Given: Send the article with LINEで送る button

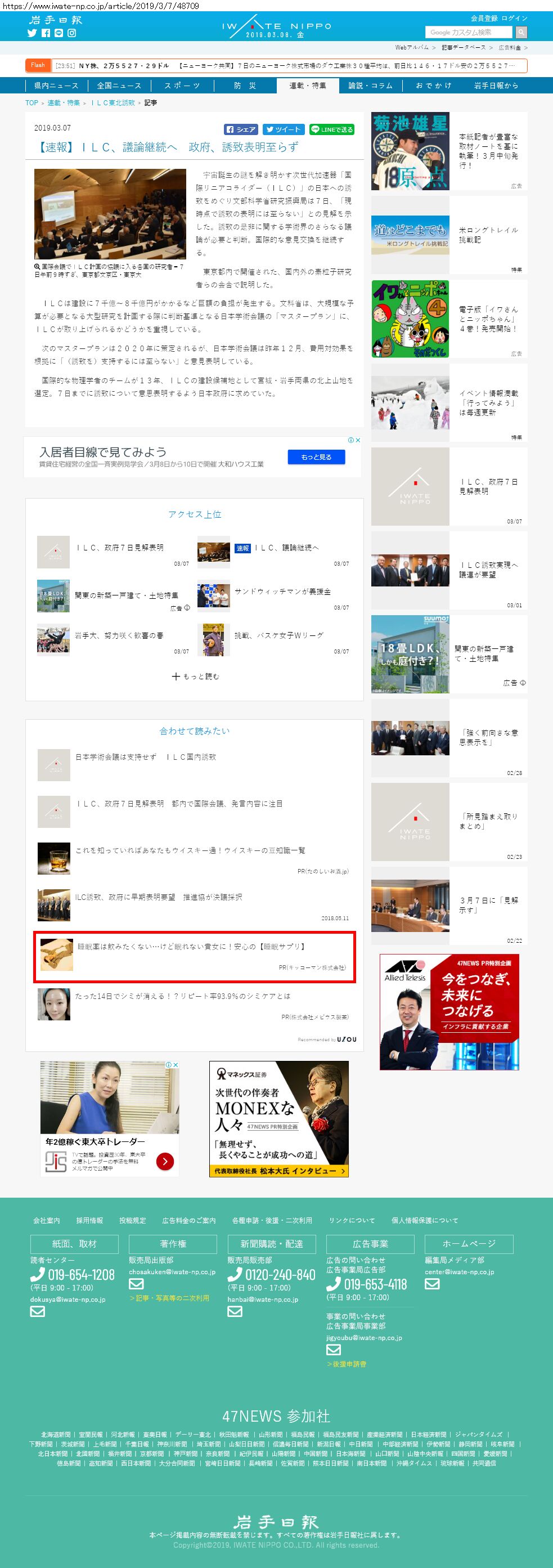Looking at the screenshot, I should pos(332,129).
